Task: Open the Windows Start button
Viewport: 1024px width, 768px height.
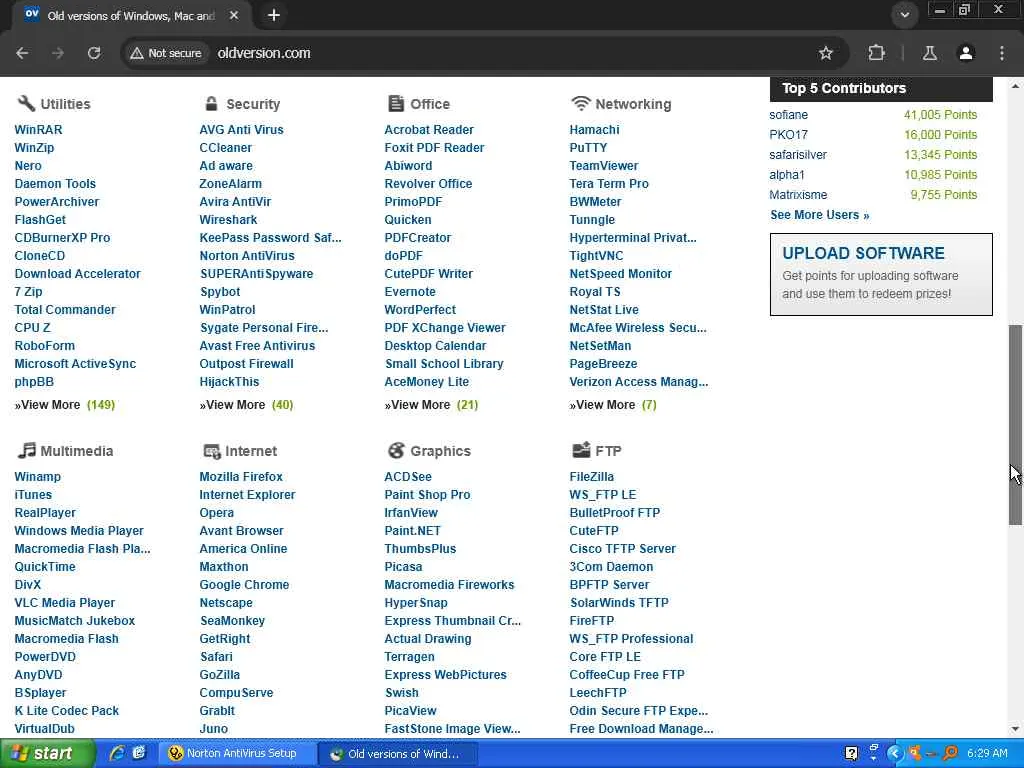Action: coord(46,754)
